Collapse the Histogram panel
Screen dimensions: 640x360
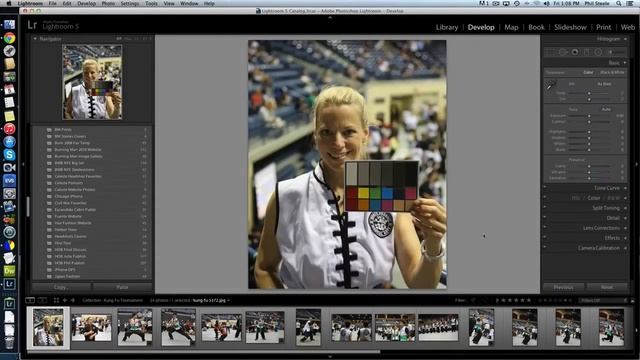(x=625, y=39)
